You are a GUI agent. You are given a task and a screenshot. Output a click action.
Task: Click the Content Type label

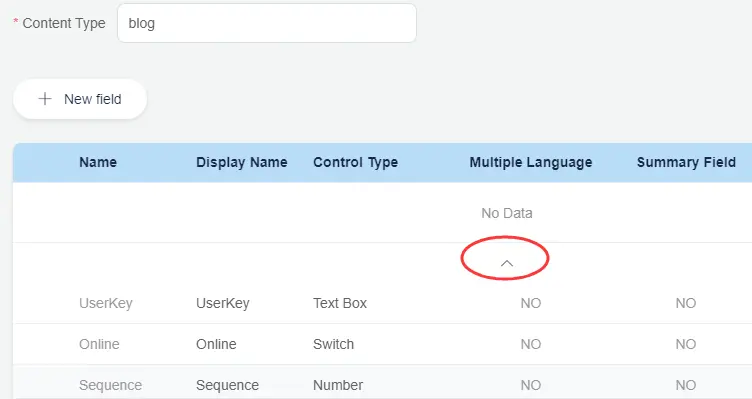64,23
